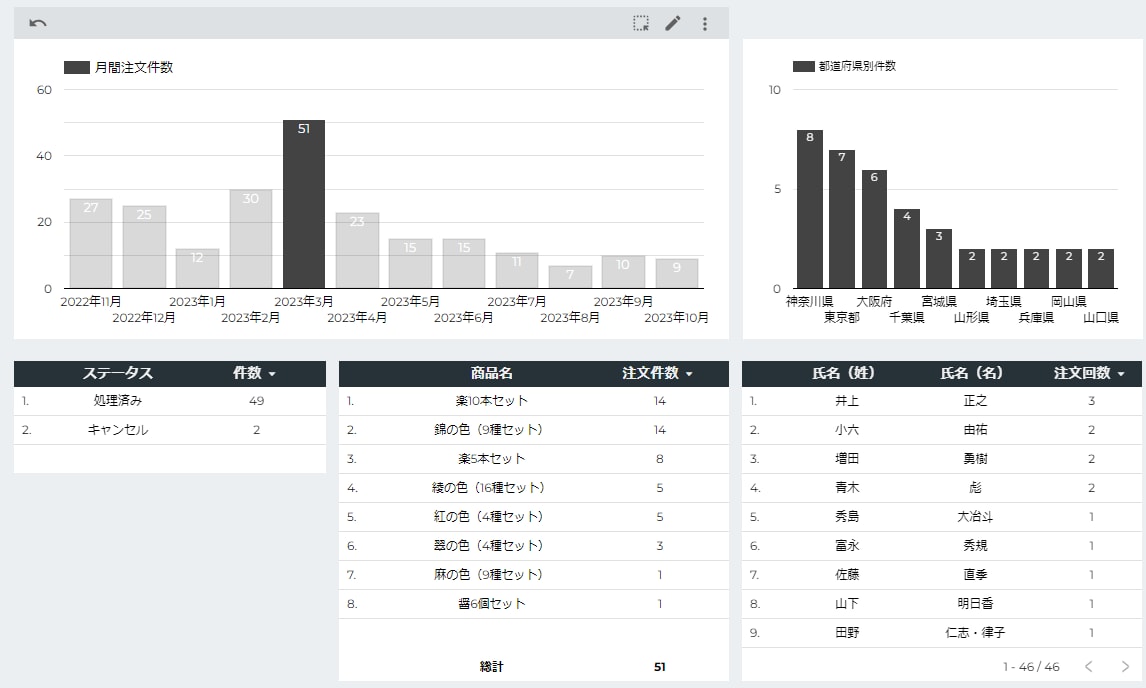Go to next page of customer table
Image resolution: width=1146 pixels, height=688 pixels.
click(1125, 666)
